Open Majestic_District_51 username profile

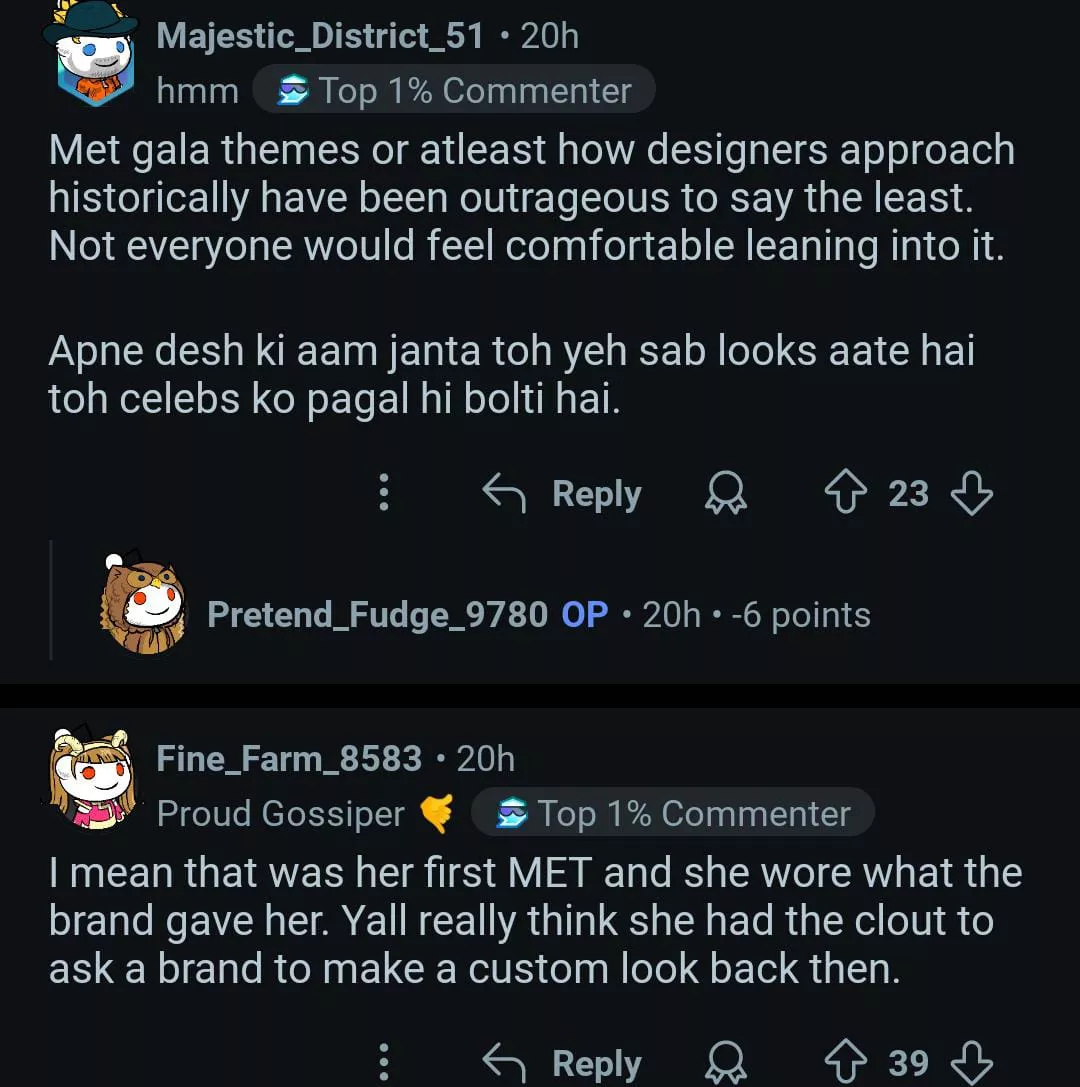coord(320,36)
